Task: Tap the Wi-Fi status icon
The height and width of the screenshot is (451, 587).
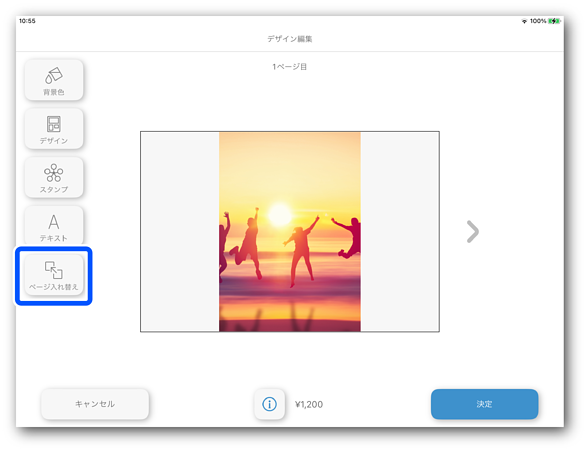Action: (524, 21)
